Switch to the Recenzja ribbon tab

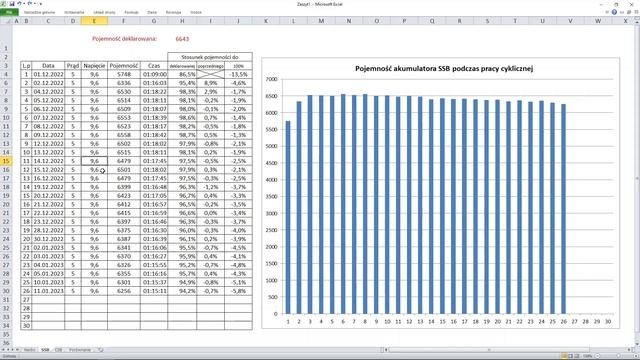click(173, 12)
